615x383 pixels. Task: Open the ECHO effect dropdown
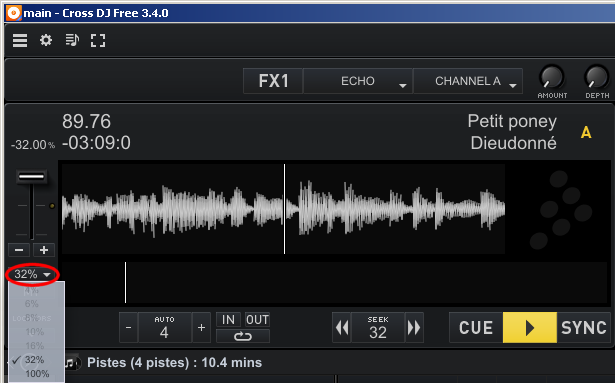coord(358,81)
